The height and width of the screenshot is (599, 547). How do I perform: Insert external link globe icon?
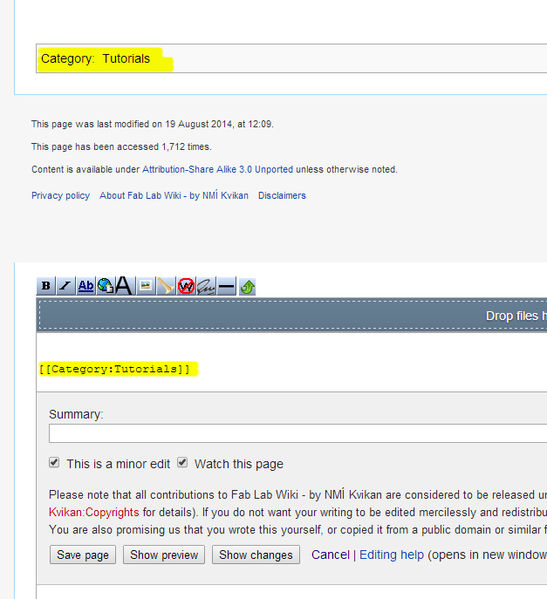tap(105, 286)
